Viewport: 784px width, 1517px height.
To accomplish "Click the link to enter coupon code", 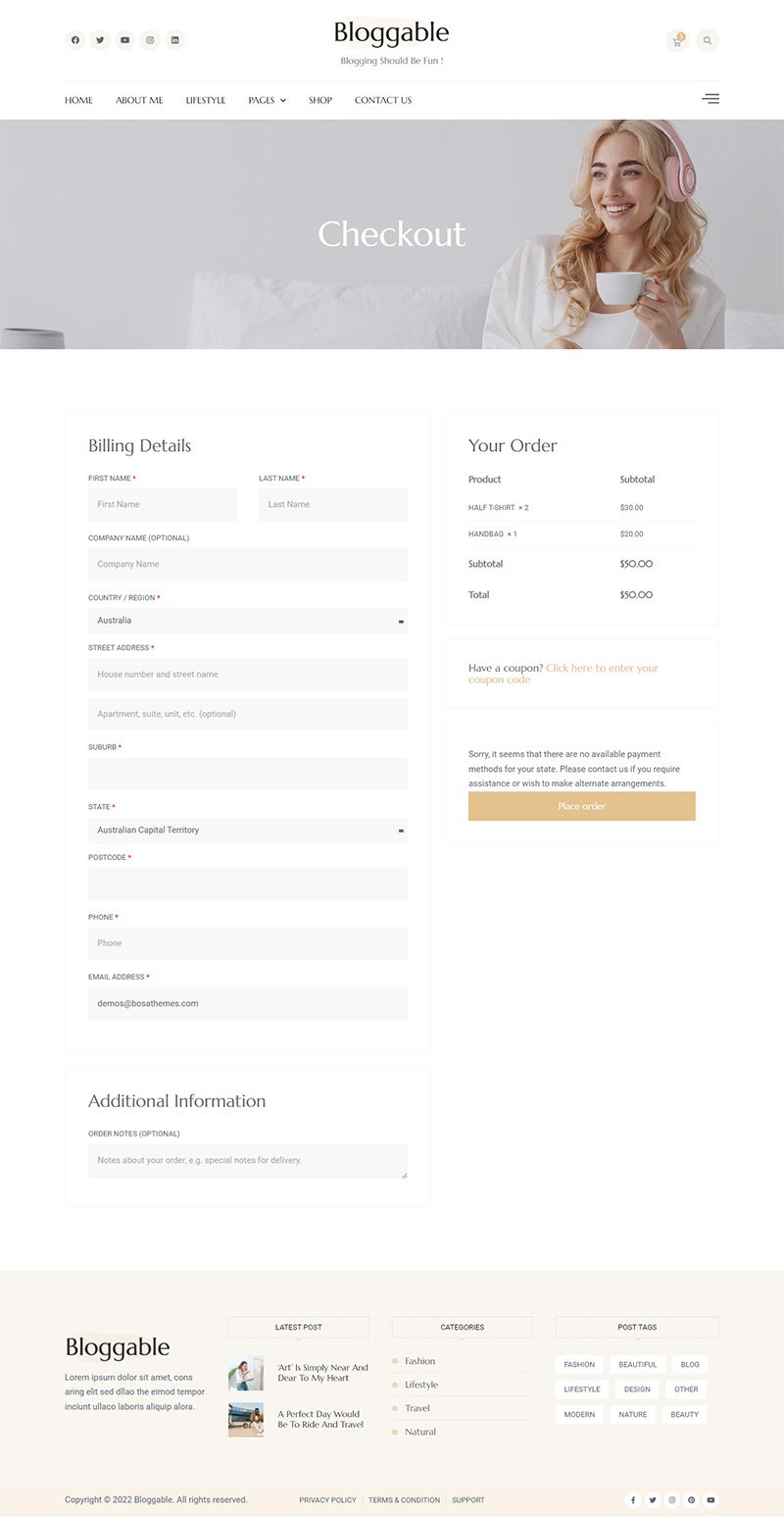I will point(601,669).
